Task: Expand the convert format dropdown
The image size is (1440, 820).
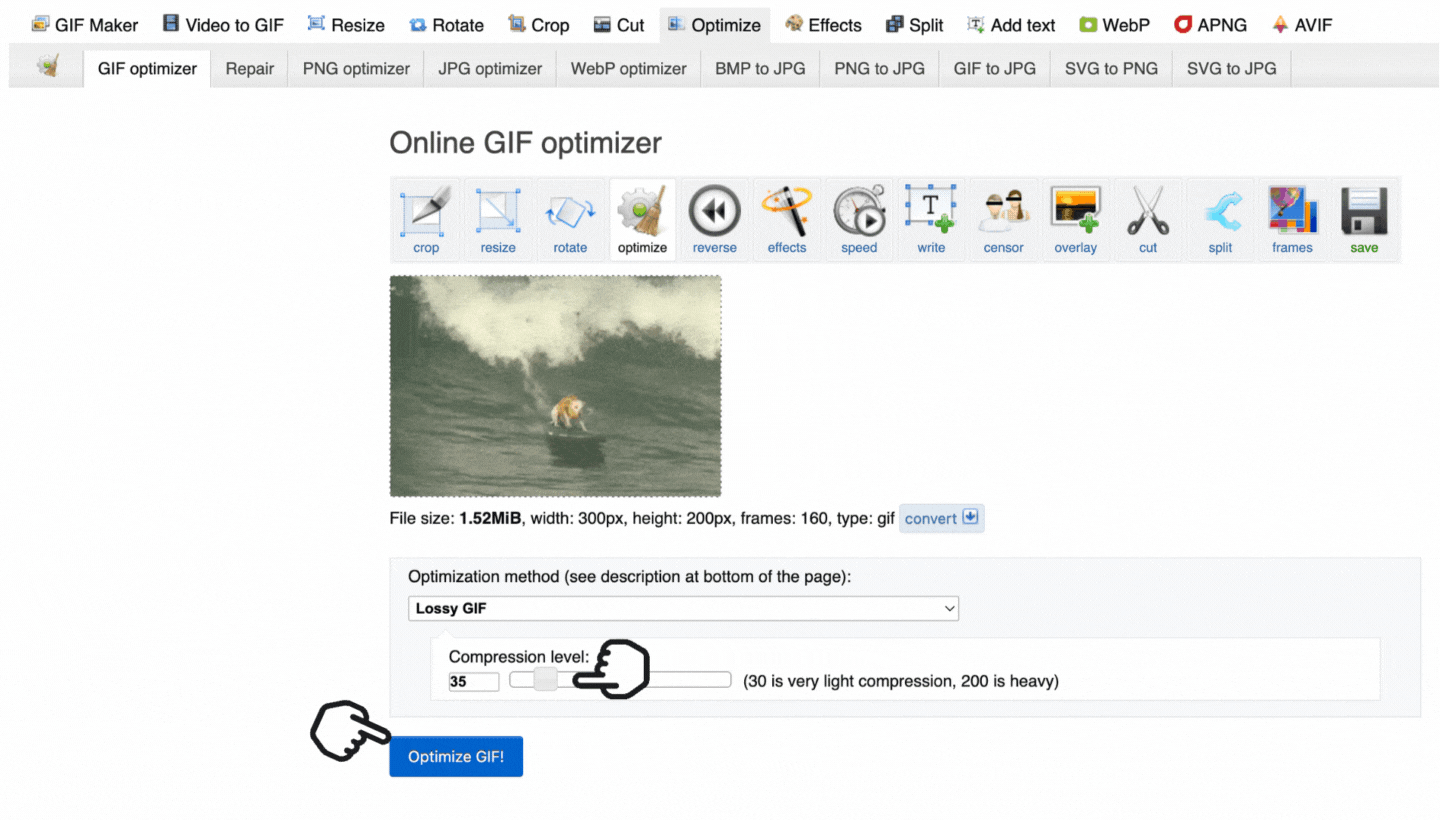Action: [x=940, y=518]
